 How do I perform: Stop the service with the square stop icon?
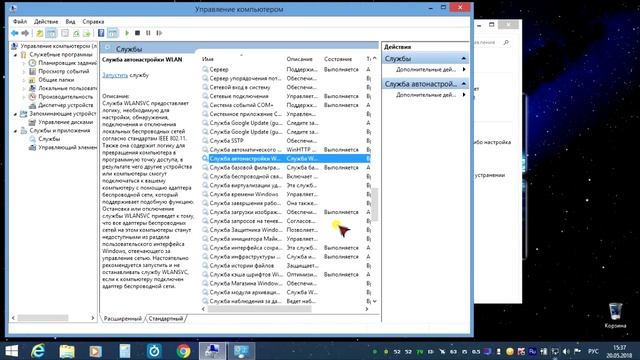[x=138, y=33]
